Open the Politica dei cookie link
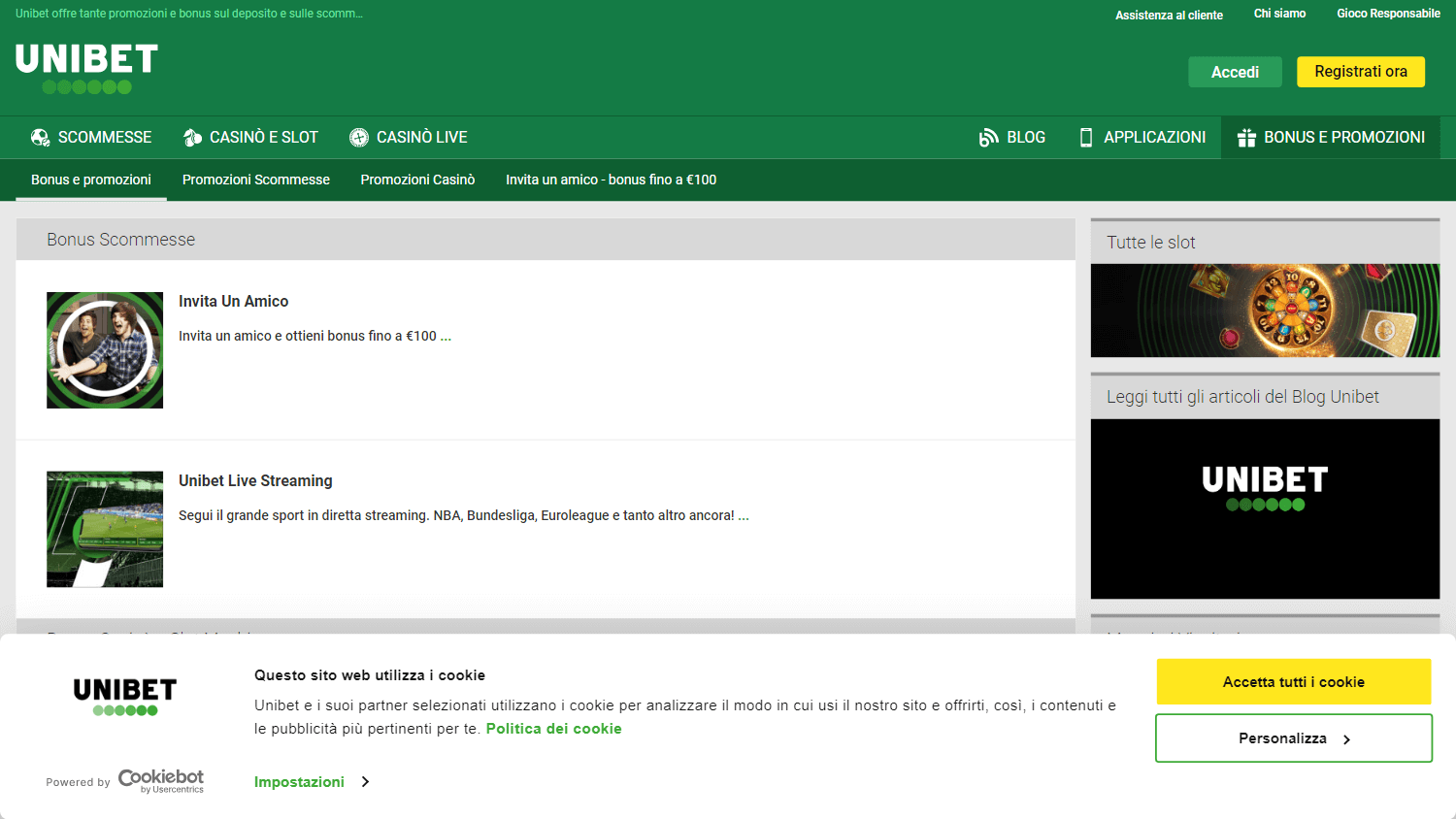The image size is (1456, 819). click(553, 729)
